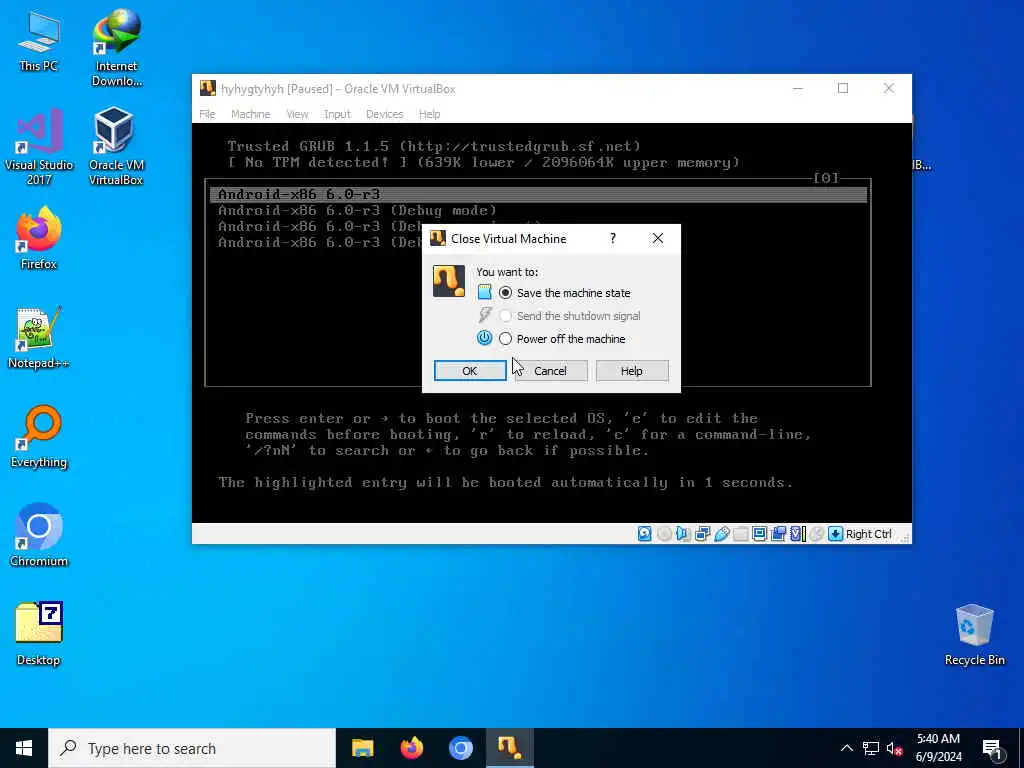Open File Explorer from taskbar

coord(362,748)
